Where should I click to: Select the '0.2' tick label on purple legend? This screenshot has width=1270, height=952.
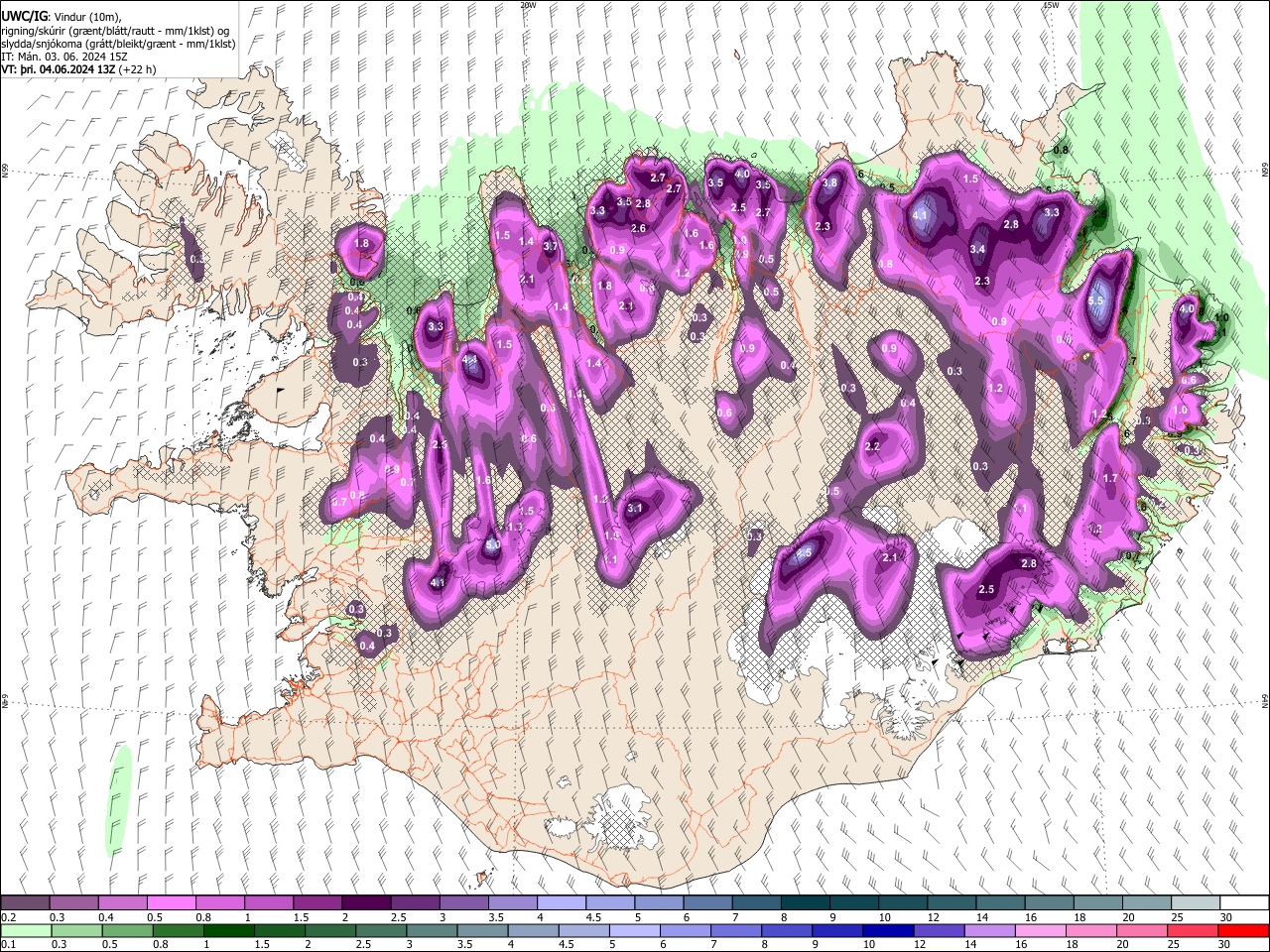[7, 917]
